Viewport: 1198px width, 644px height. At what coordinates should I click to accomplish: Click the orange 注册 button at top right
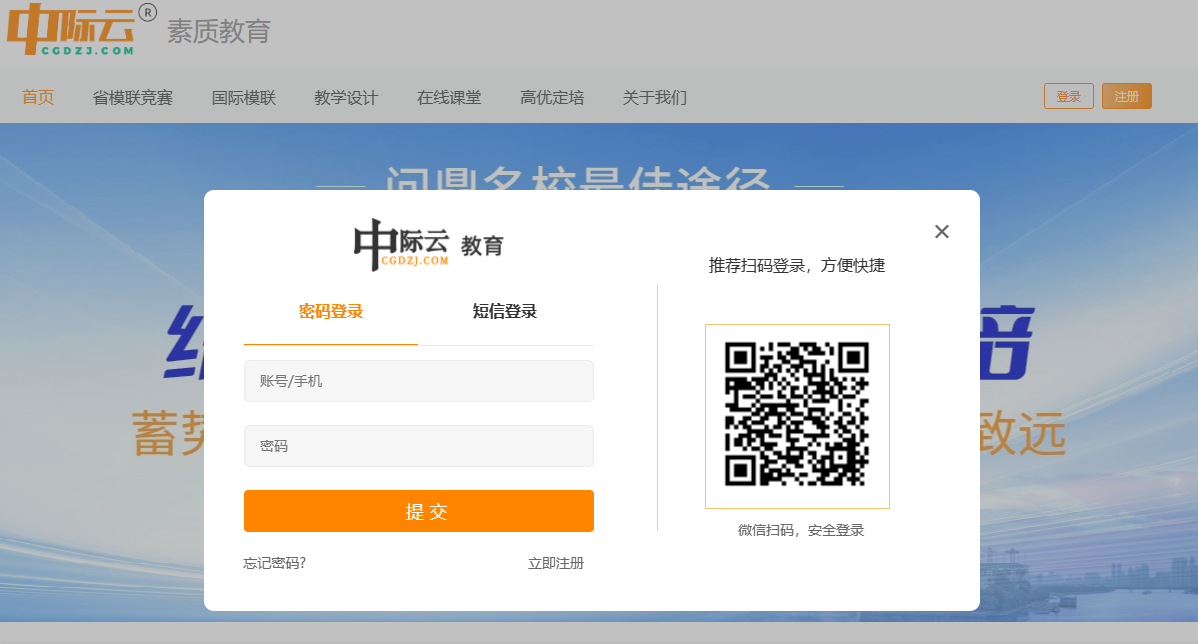click(1126, 95)
